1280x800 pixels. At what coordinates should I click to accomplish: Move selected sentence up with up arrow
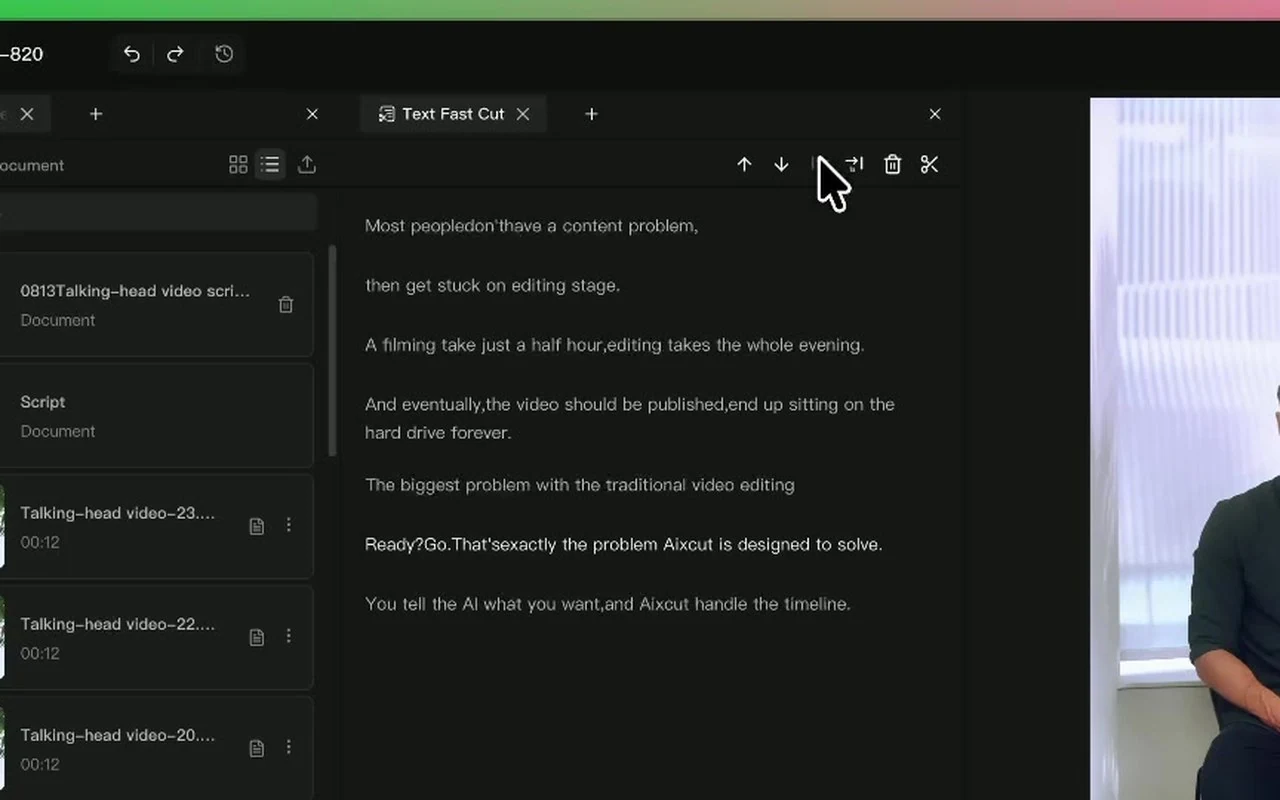[744, 165]
